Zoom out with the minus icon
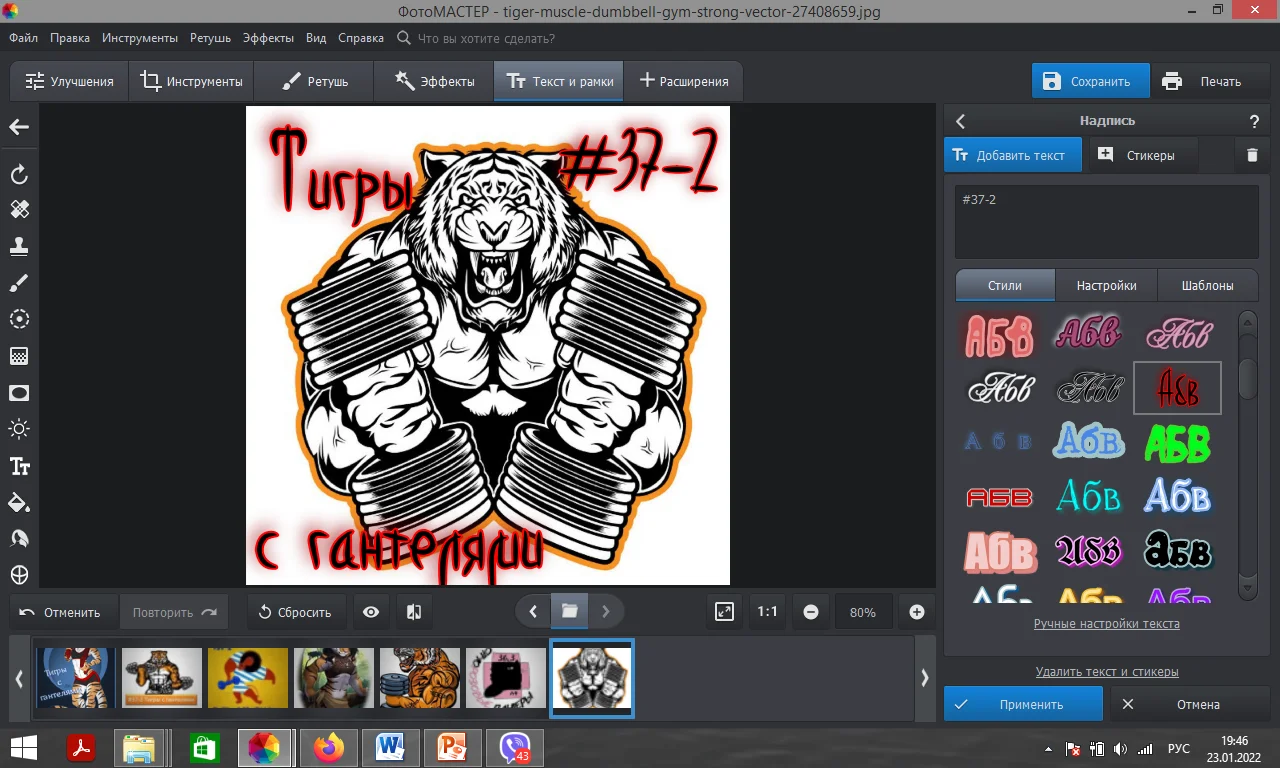This screenshot has width=1280, height=768. coord(811,612)
